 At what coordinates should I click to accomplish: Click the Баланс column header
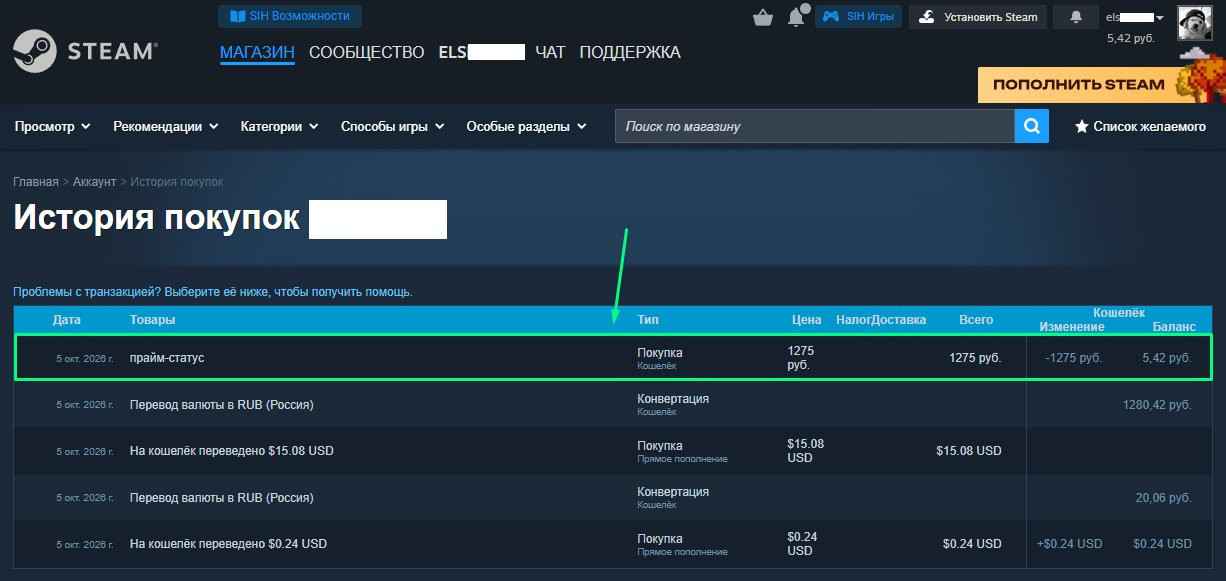click(x=1174, y=327)
